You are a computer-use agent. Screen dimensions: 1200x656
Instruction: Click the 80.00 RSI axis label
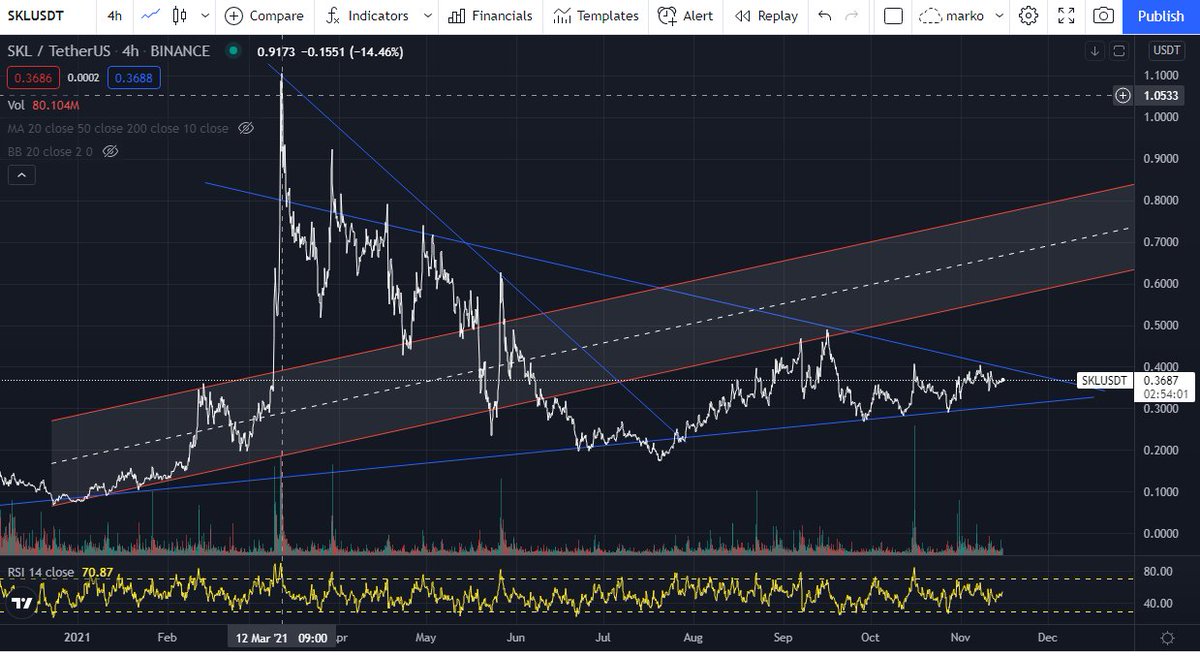click(1157, 573)
